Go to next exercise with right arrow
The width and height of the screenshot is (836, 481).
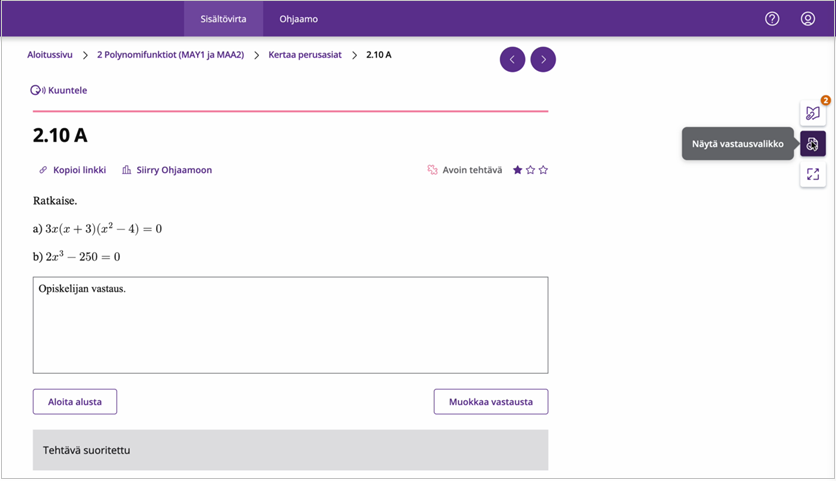click(x=543, y=60)
